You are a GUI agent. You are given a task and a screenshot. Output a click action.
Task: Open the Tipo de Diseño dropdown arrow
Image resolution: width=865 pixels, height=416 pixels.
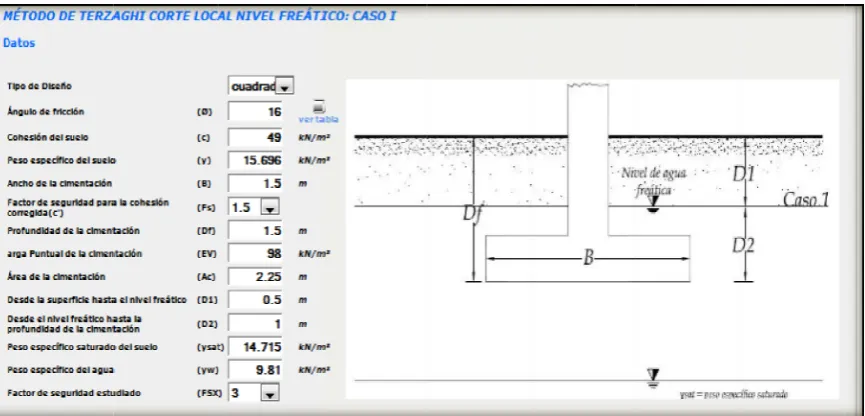tap(285, 87)
